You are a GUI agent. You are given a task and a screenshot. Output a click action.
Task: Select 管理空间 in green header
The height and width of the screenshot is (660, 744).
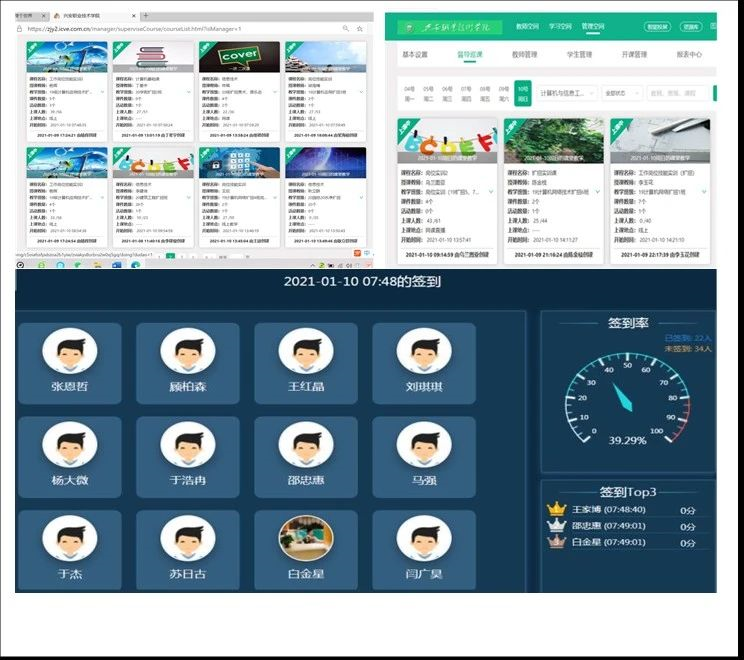[593, 27]
